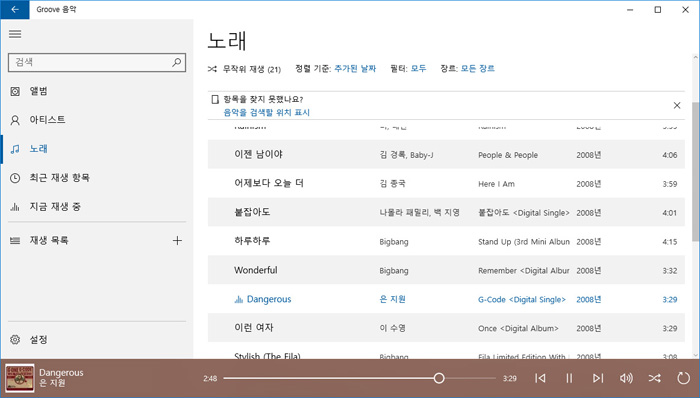
Task: Focus the 검색 search field
Action: 97,62
